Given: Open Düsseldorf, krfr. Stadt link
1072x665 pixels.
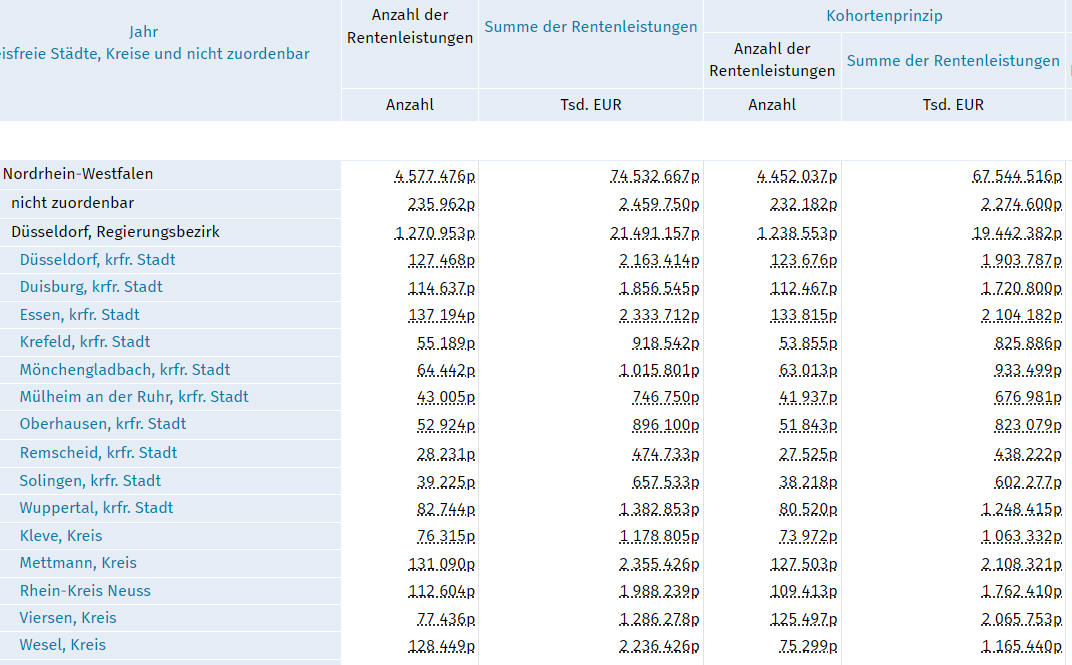Looking at the screenshot, I should point(97,260).
